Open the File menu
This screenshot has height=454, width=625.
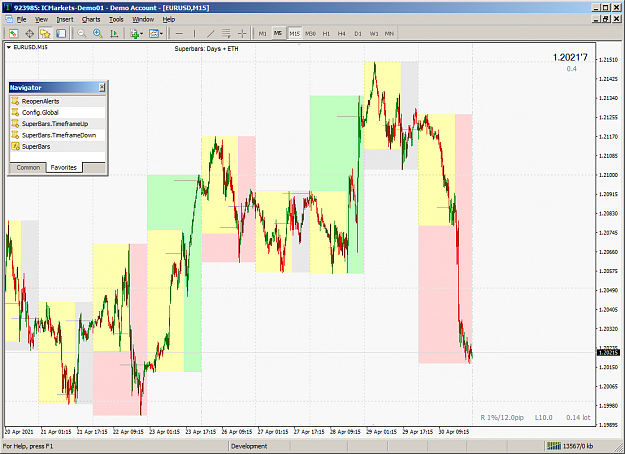click(x=21, y=19)
